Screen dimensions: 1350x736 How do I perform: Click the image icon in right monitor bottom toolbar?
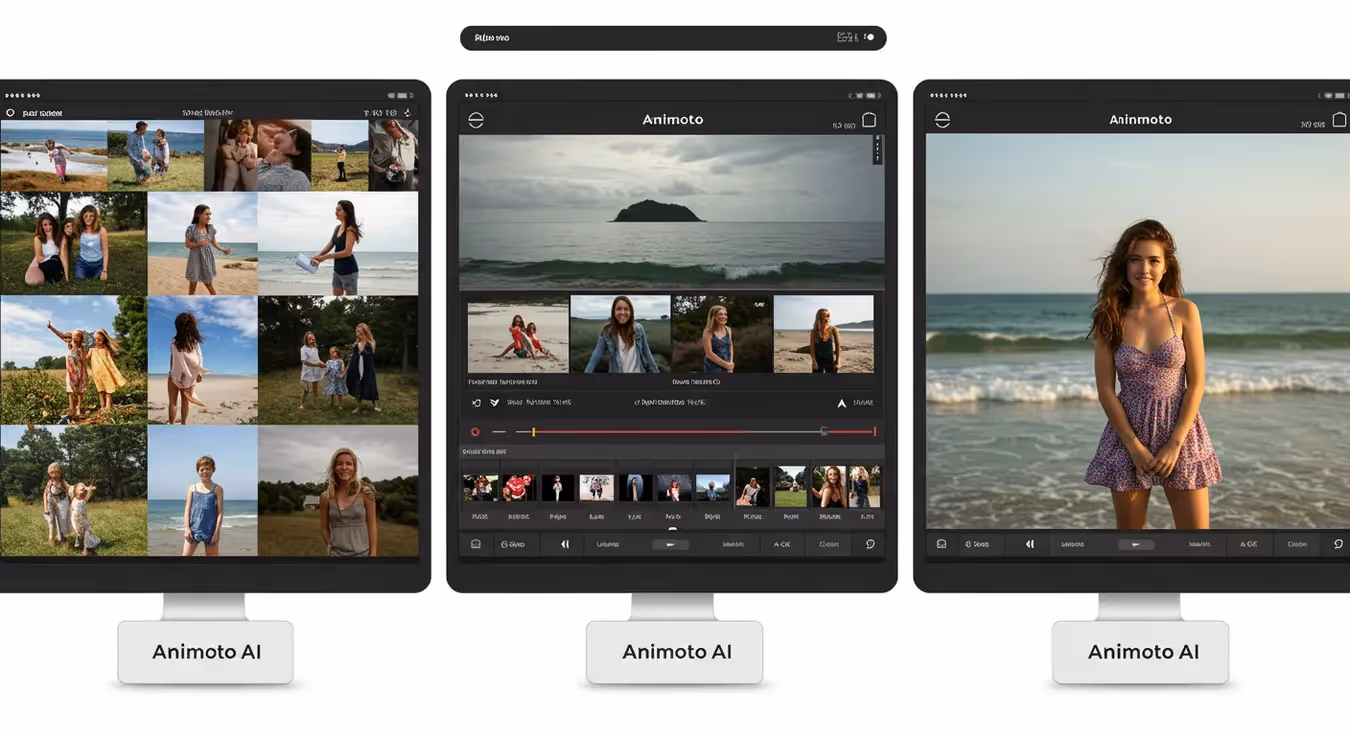(x=941, y=544)
